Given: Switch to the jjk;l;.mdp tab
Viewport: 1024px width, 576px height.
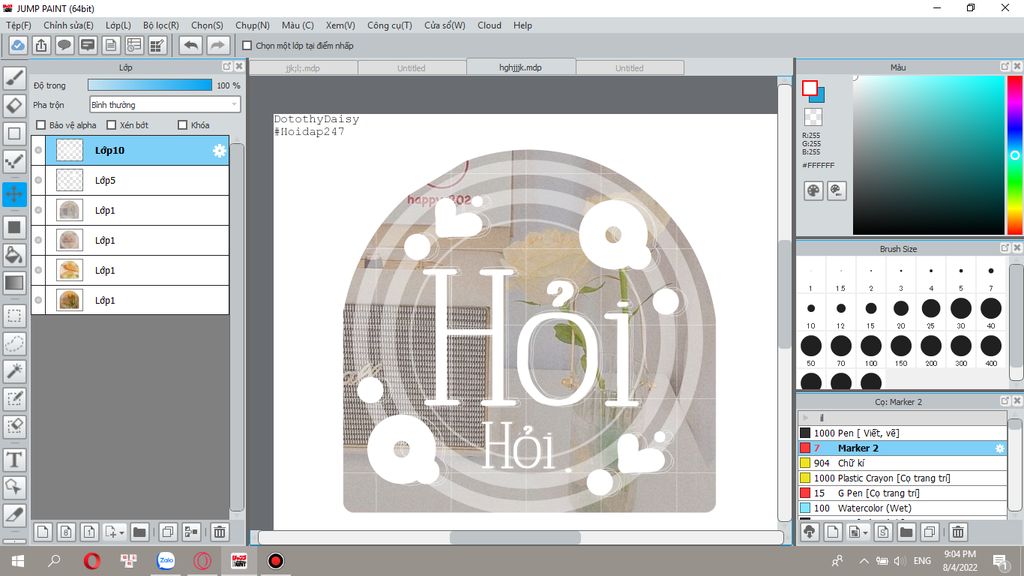Looking at the screenshot, I should pyautogui.click(x=303, y=68).
